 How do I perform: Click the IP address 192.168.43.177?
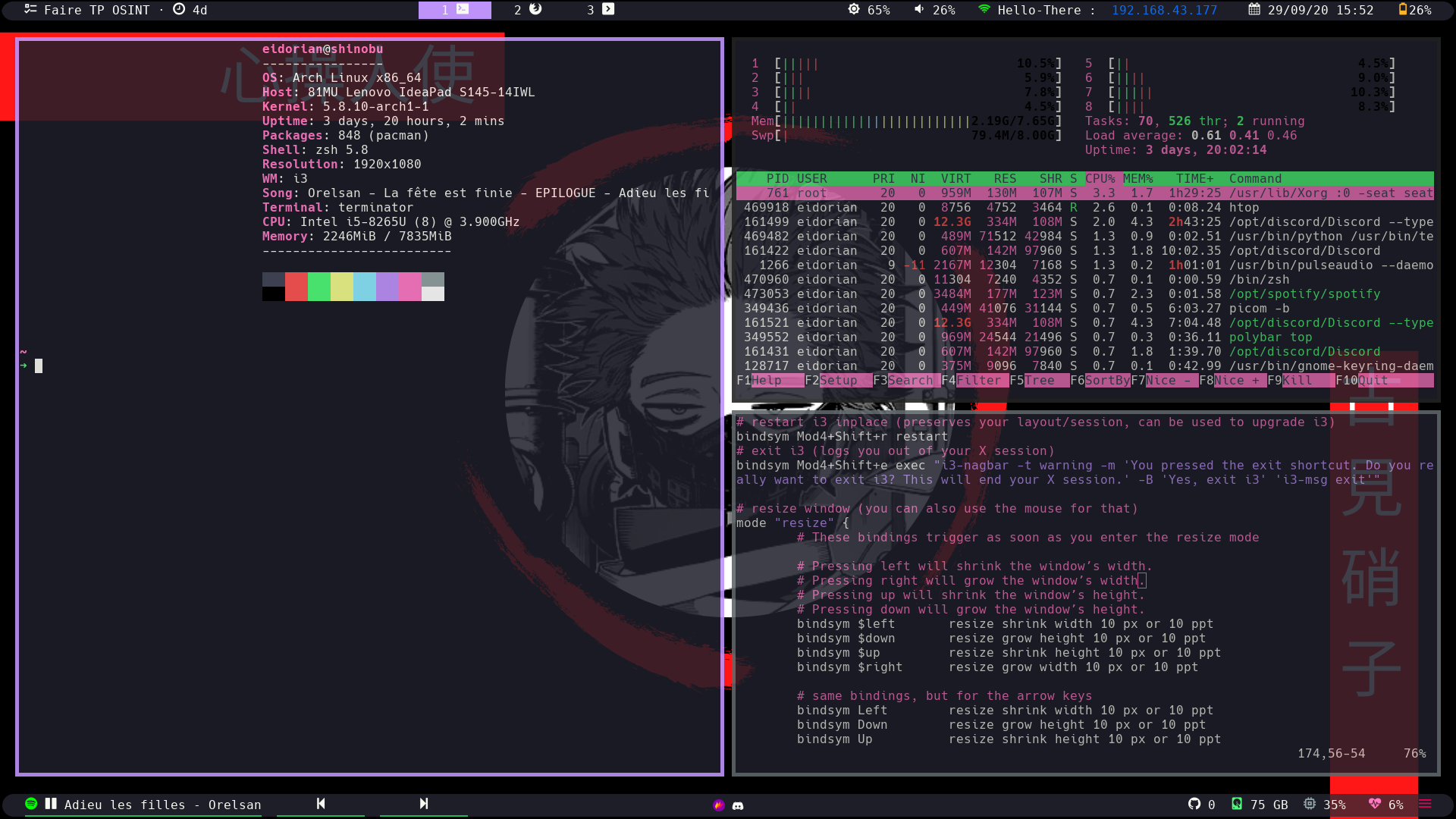(1164, 10)
